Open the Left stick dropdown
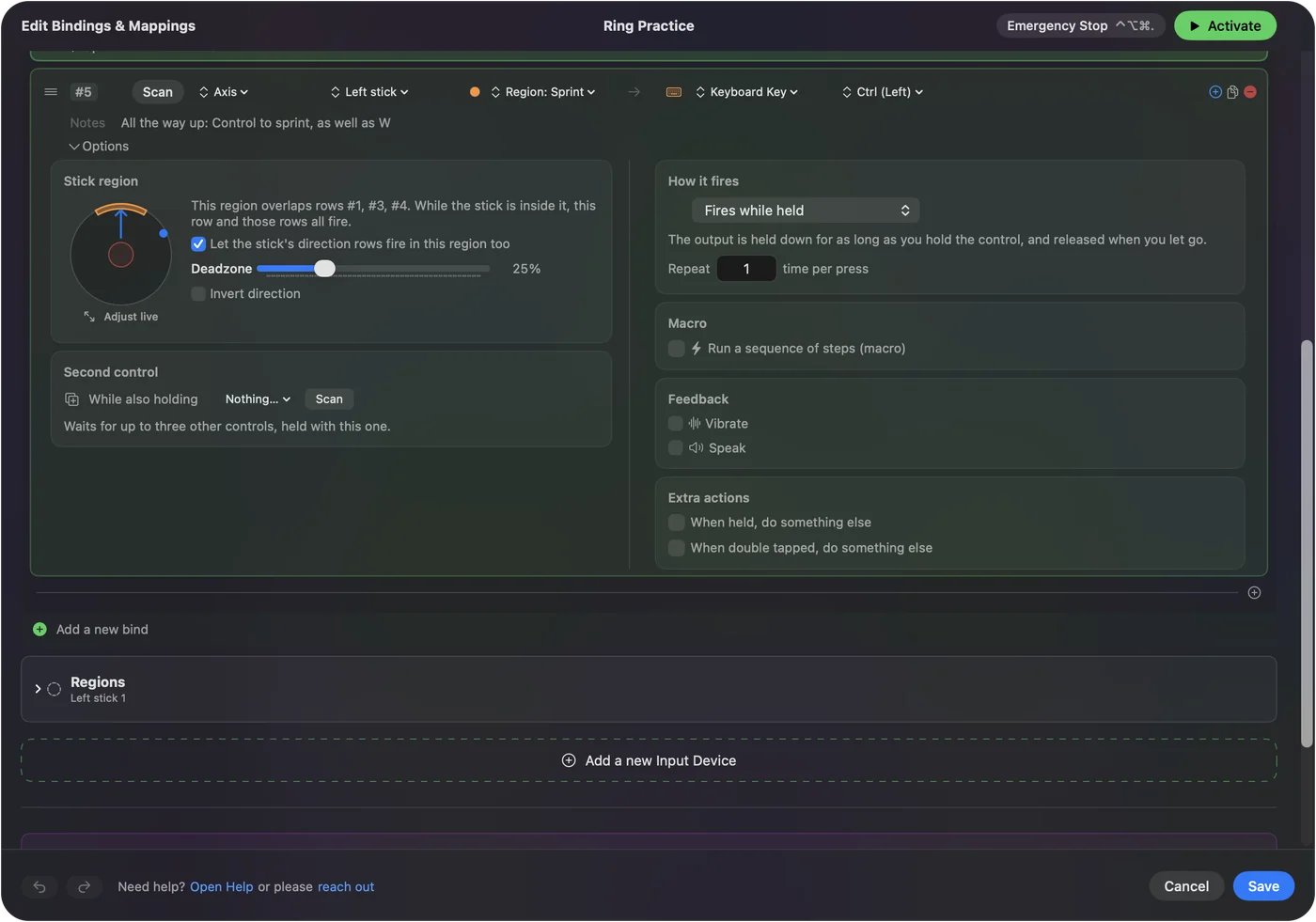Viewport: 1316px width, 922px height. point(369,92)
